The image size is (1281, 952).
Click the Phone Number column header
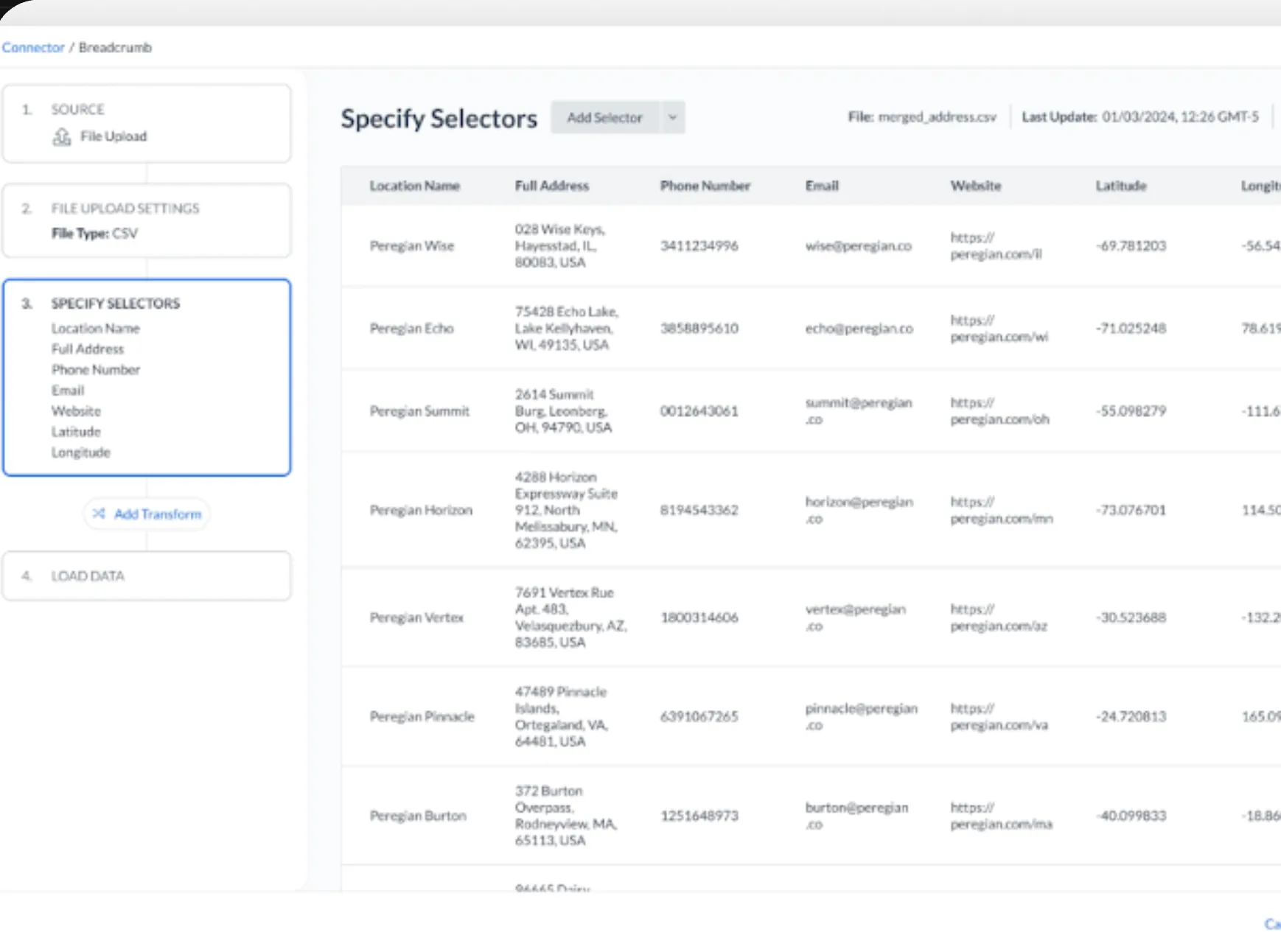705,186
